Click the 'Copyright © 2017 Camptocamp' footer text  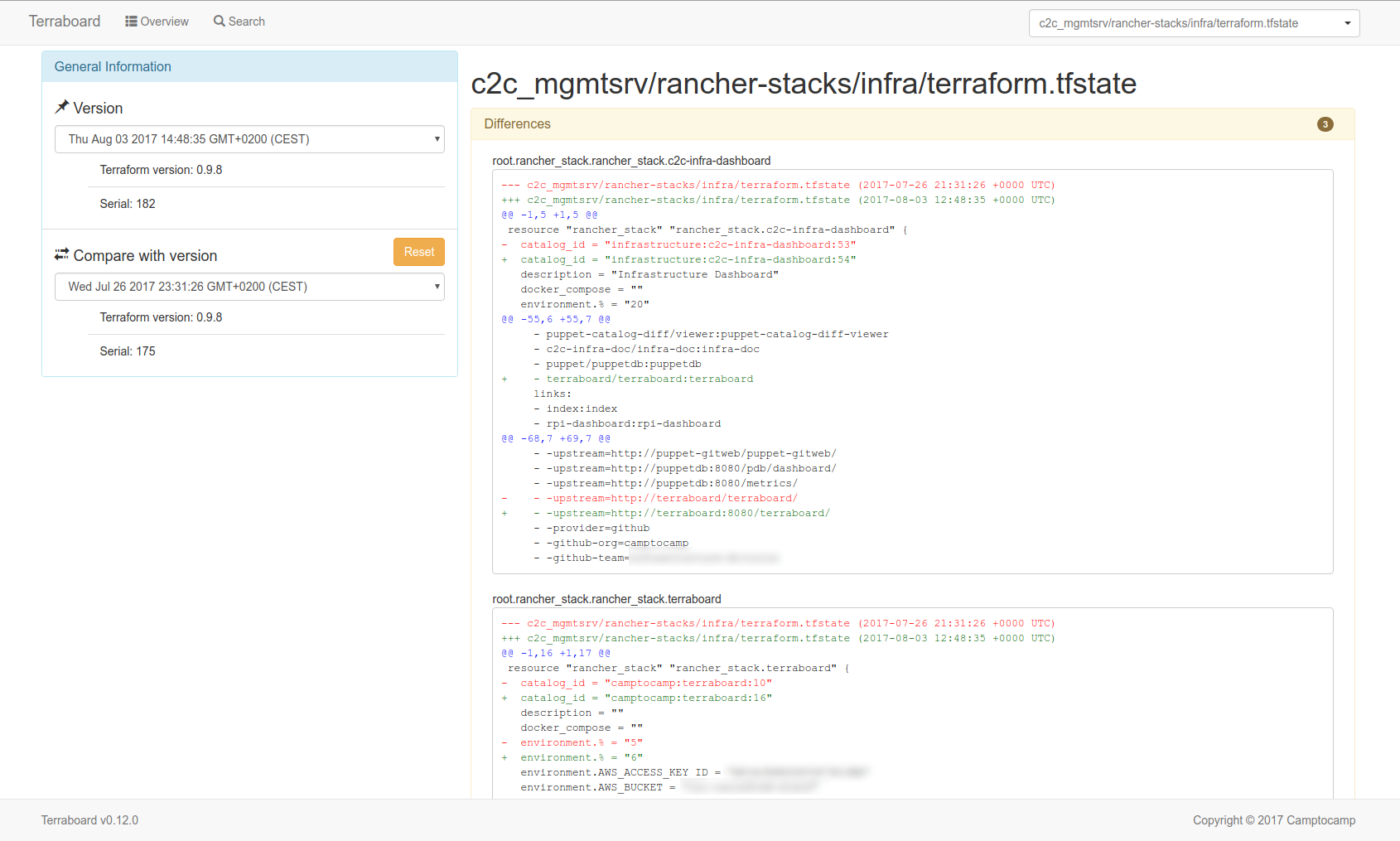[1274, 820]
